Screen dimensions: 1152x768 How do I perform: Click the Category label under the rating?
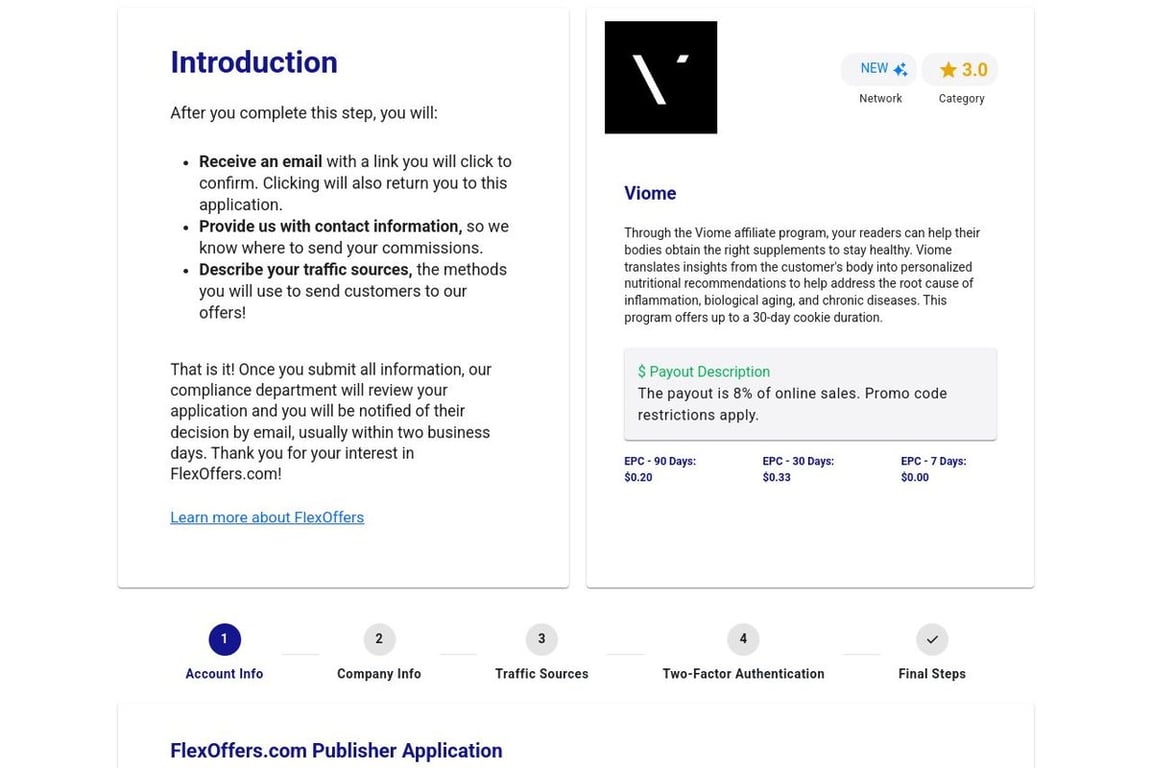(x=961, y=98)
